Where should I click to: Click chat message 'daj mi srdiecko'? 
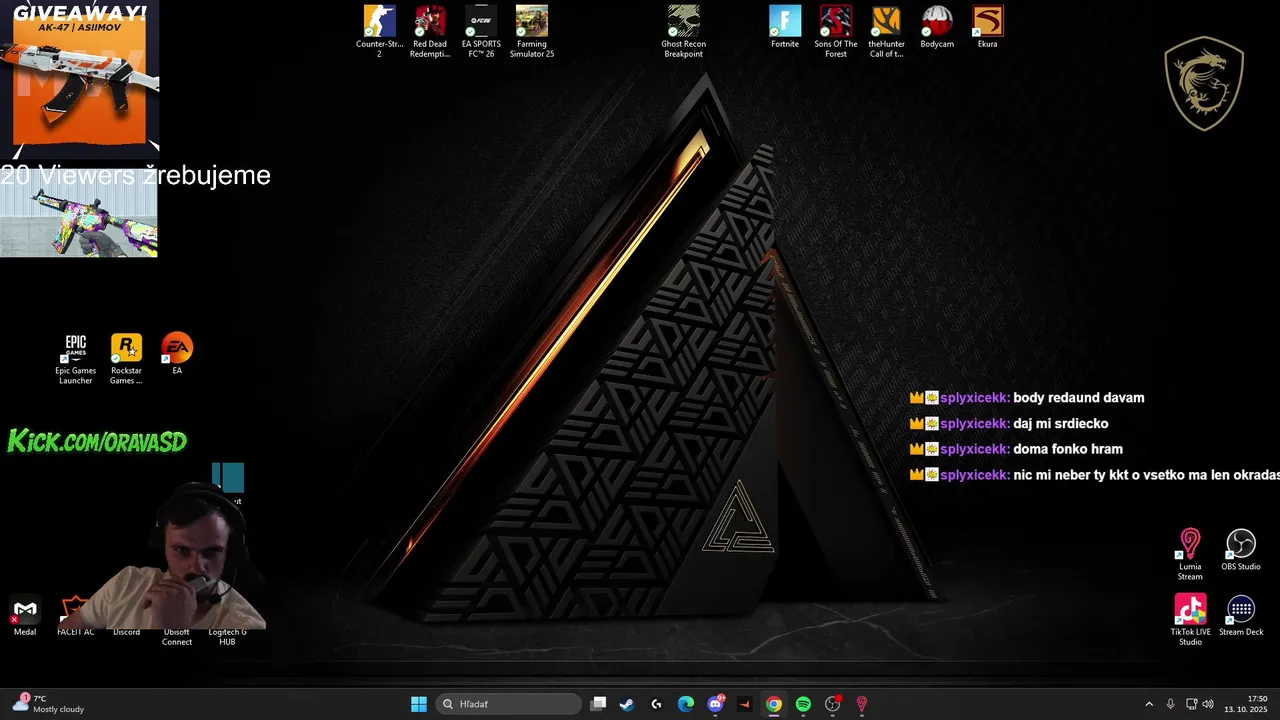coord(1061,424)
